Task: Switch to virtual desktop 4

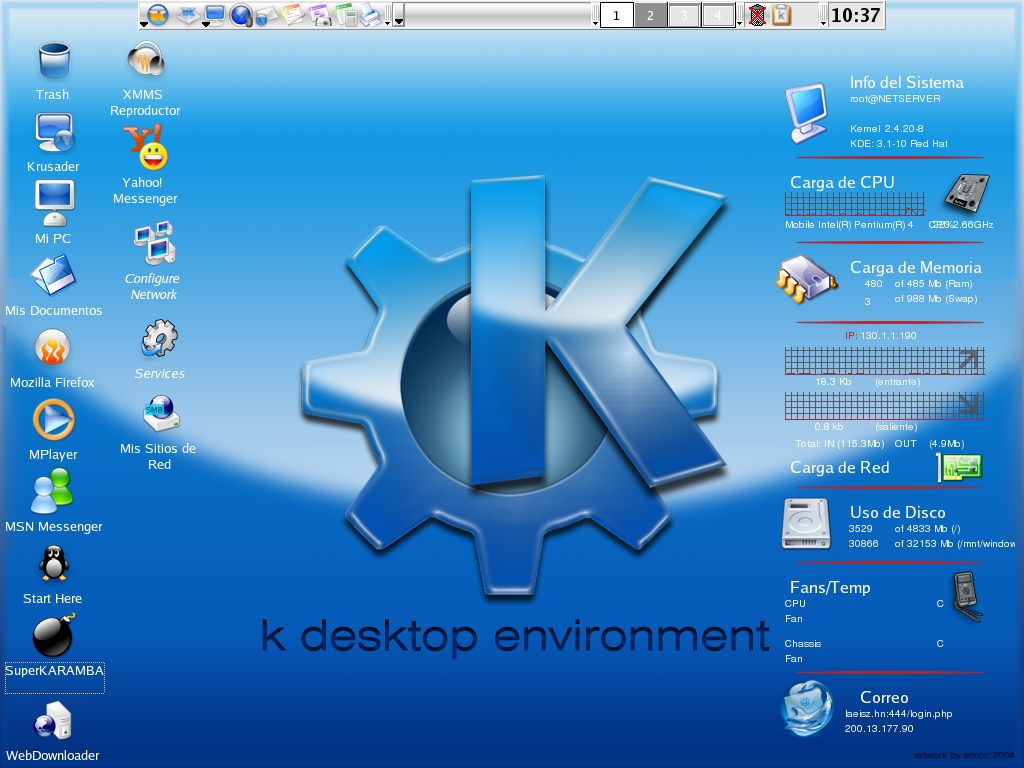Action: (718, 15)
